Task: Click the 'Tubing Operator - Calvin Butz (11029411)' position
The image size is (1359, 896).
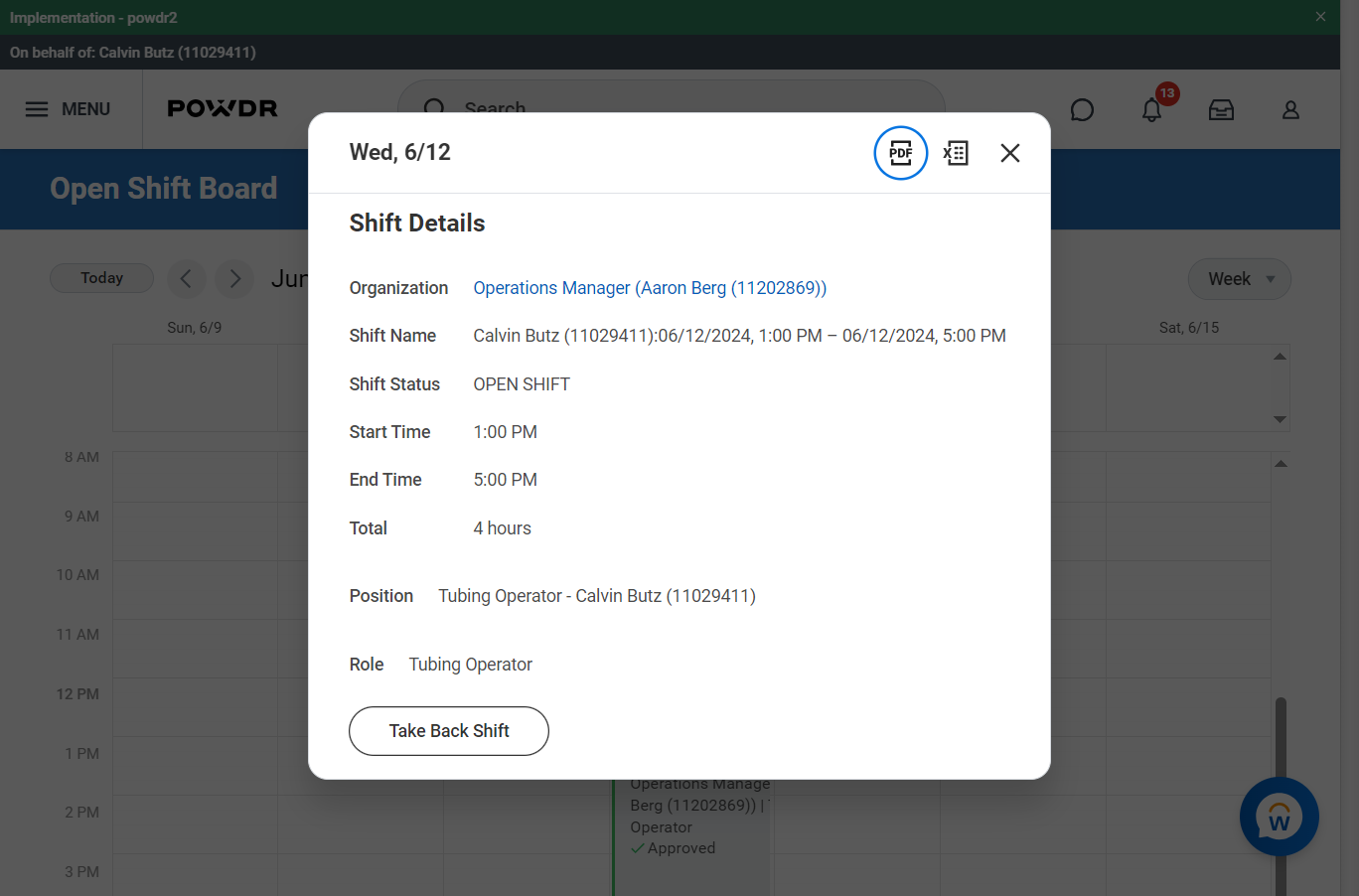Action: (597, 596)
